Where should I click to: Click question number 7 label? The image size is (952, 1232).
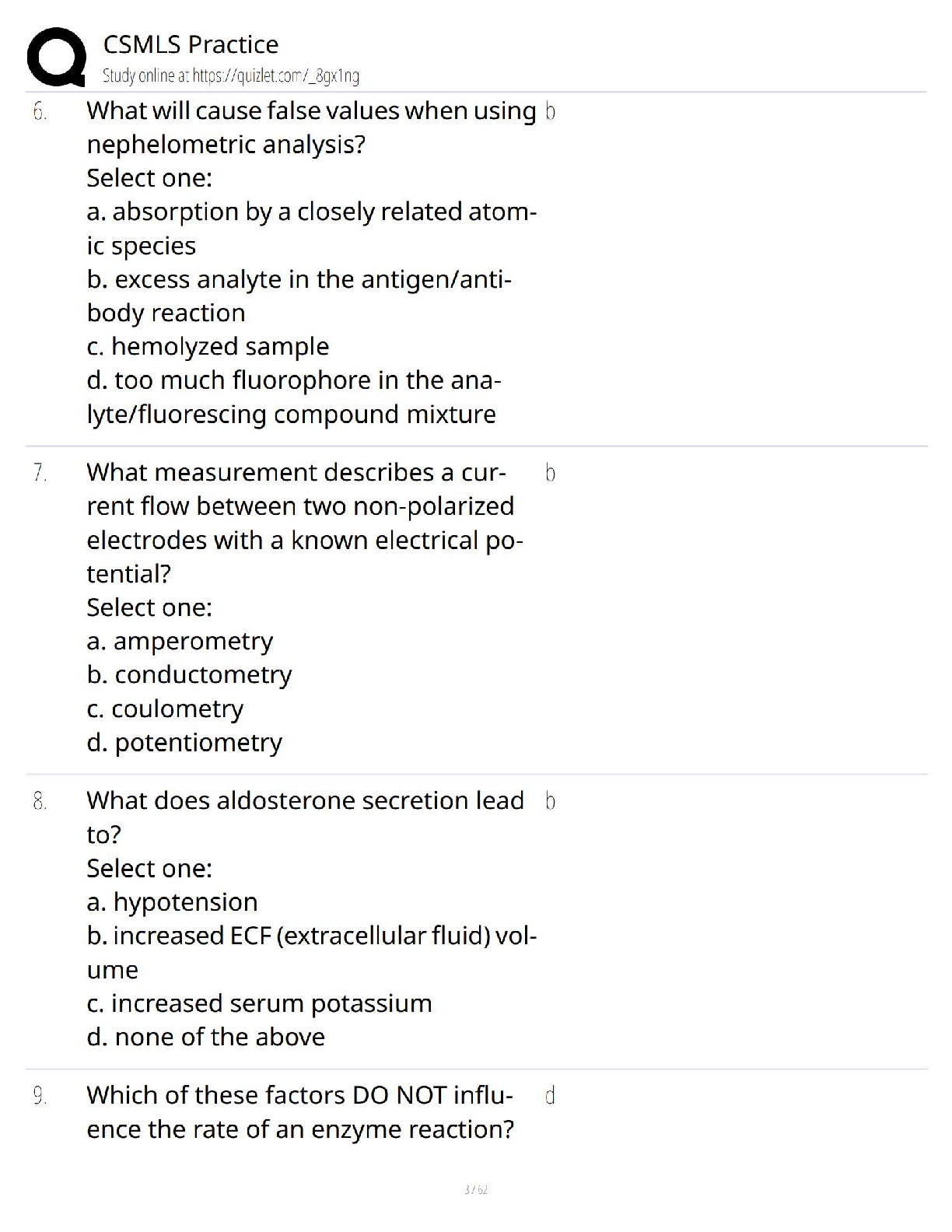[x=40, y=473]
